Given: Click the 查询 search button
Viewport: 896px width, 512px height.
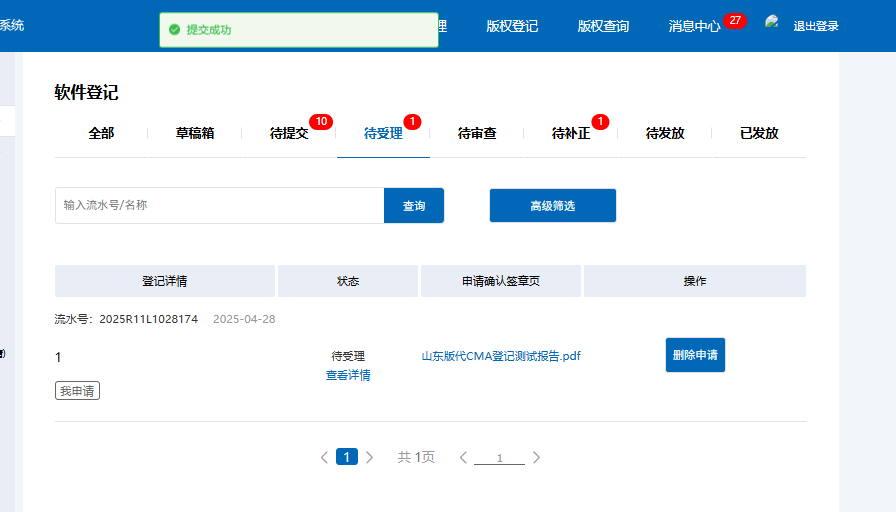Looking at the screenshot, I should 414,206.
